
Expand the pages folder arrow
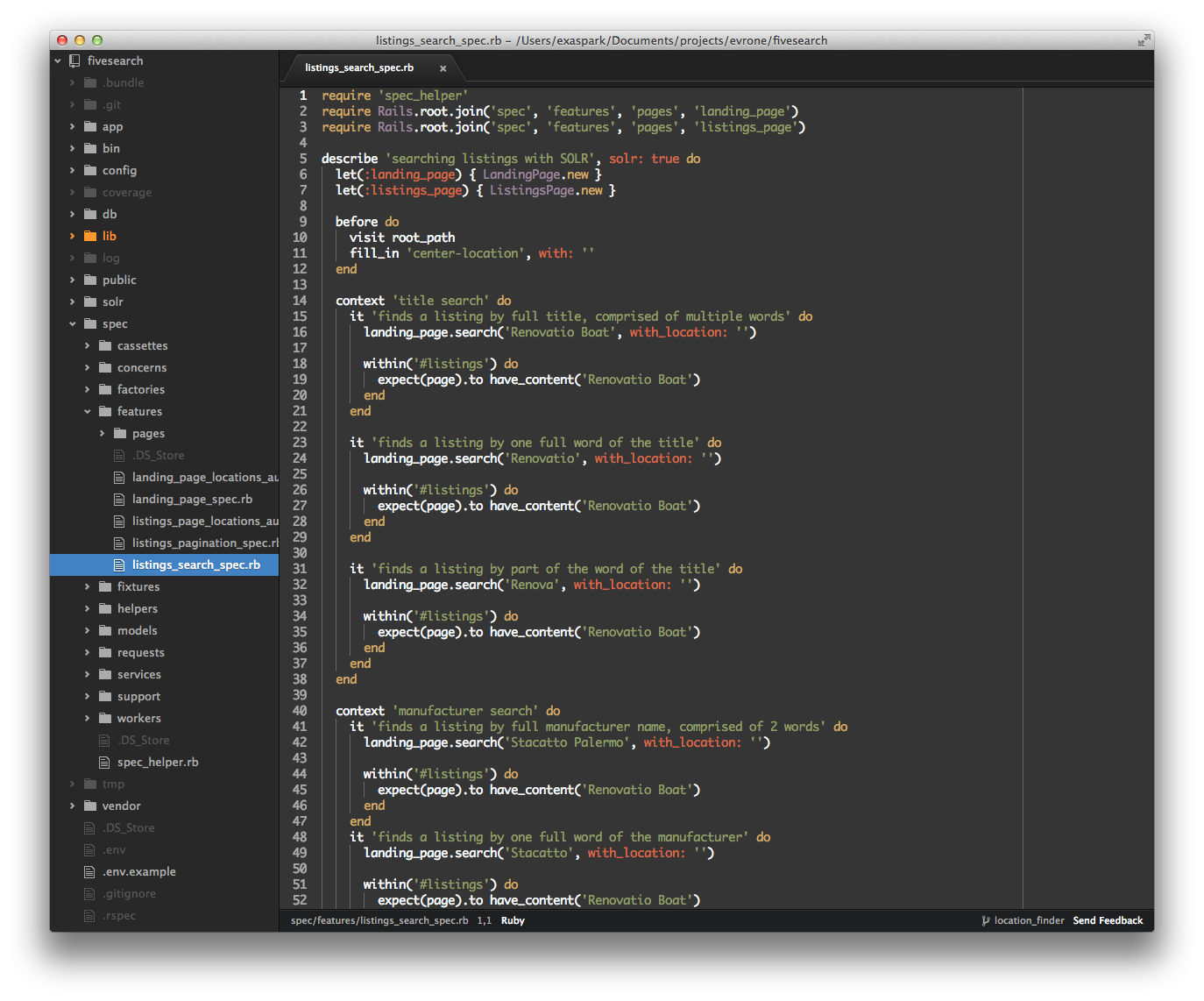[x=103, y=433]
